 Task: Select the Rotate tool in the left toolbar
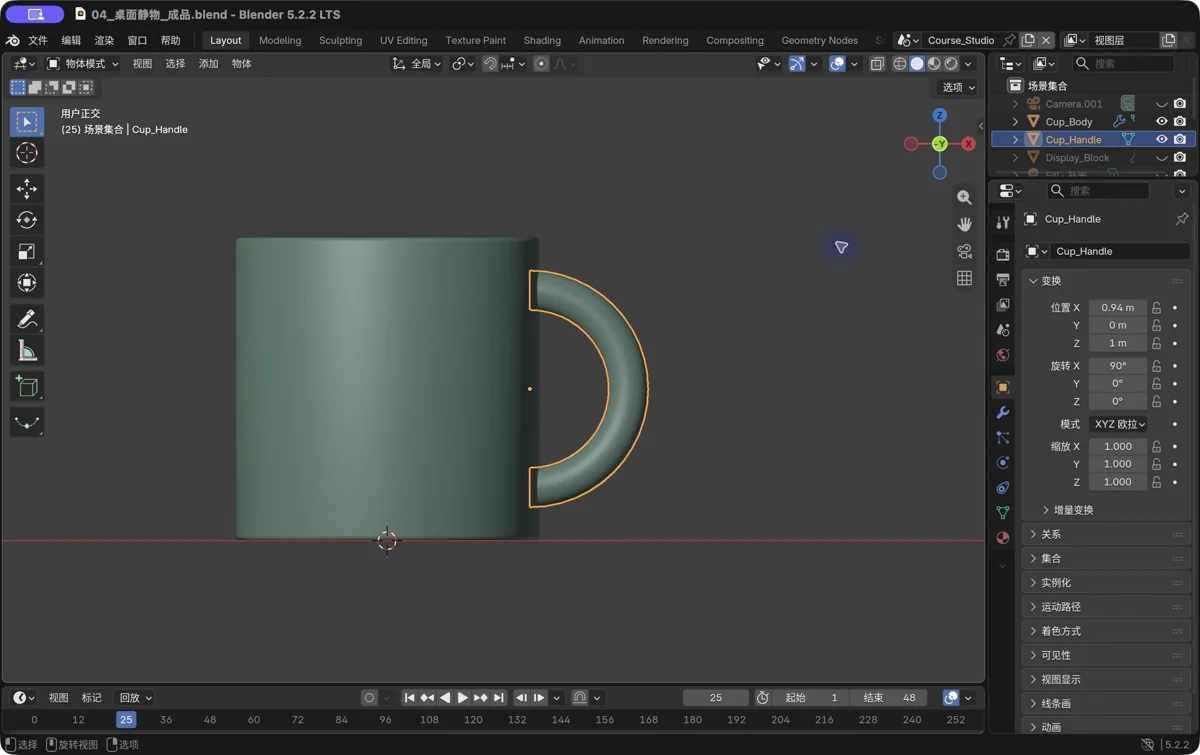[27, 220]
